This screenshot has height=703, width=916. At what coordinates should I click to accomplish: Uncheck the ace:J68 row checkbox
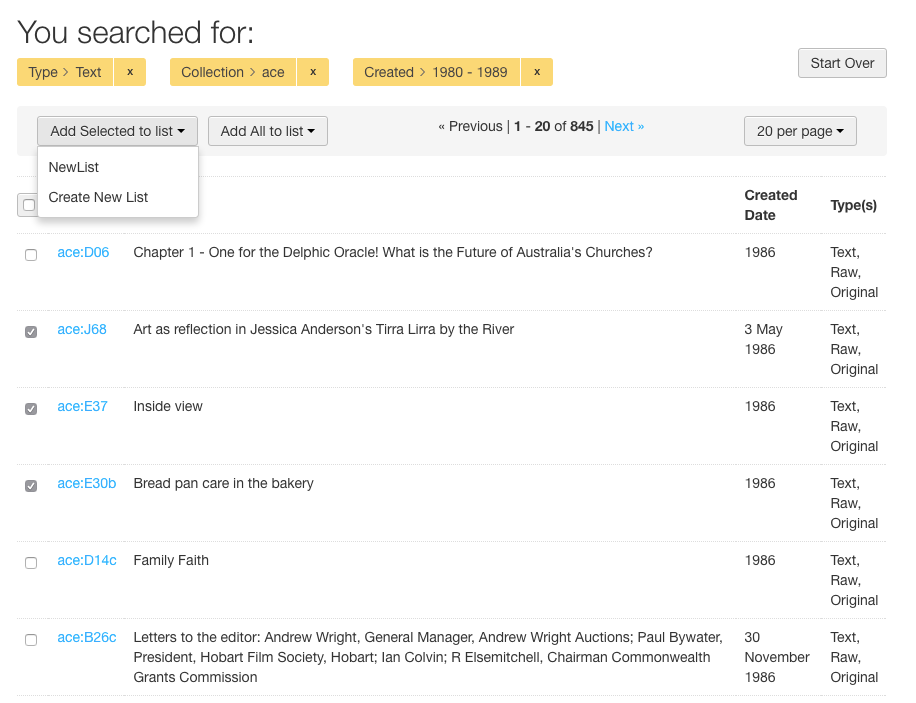(x=31, y=332)
